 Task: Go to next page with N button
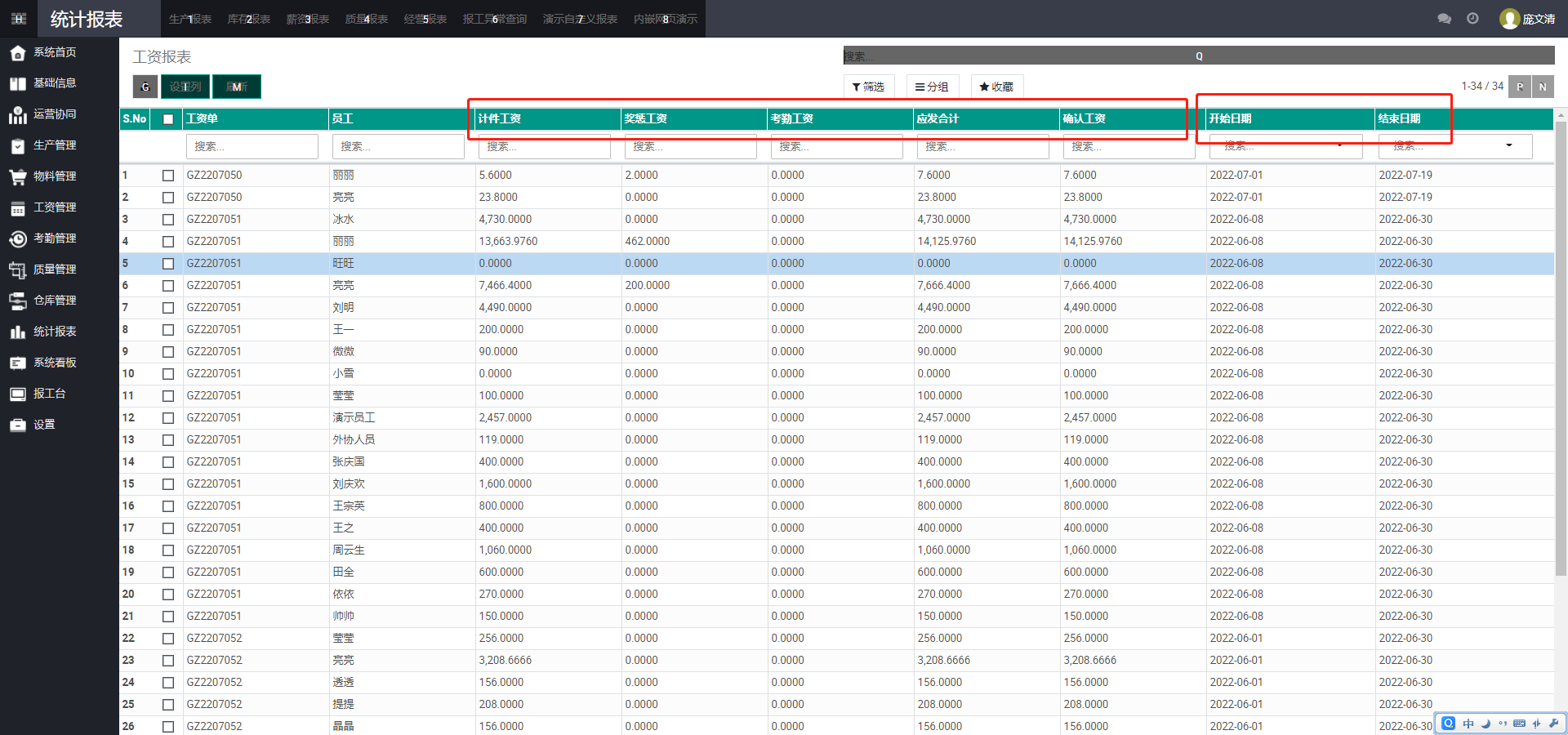pos(1542,87)
